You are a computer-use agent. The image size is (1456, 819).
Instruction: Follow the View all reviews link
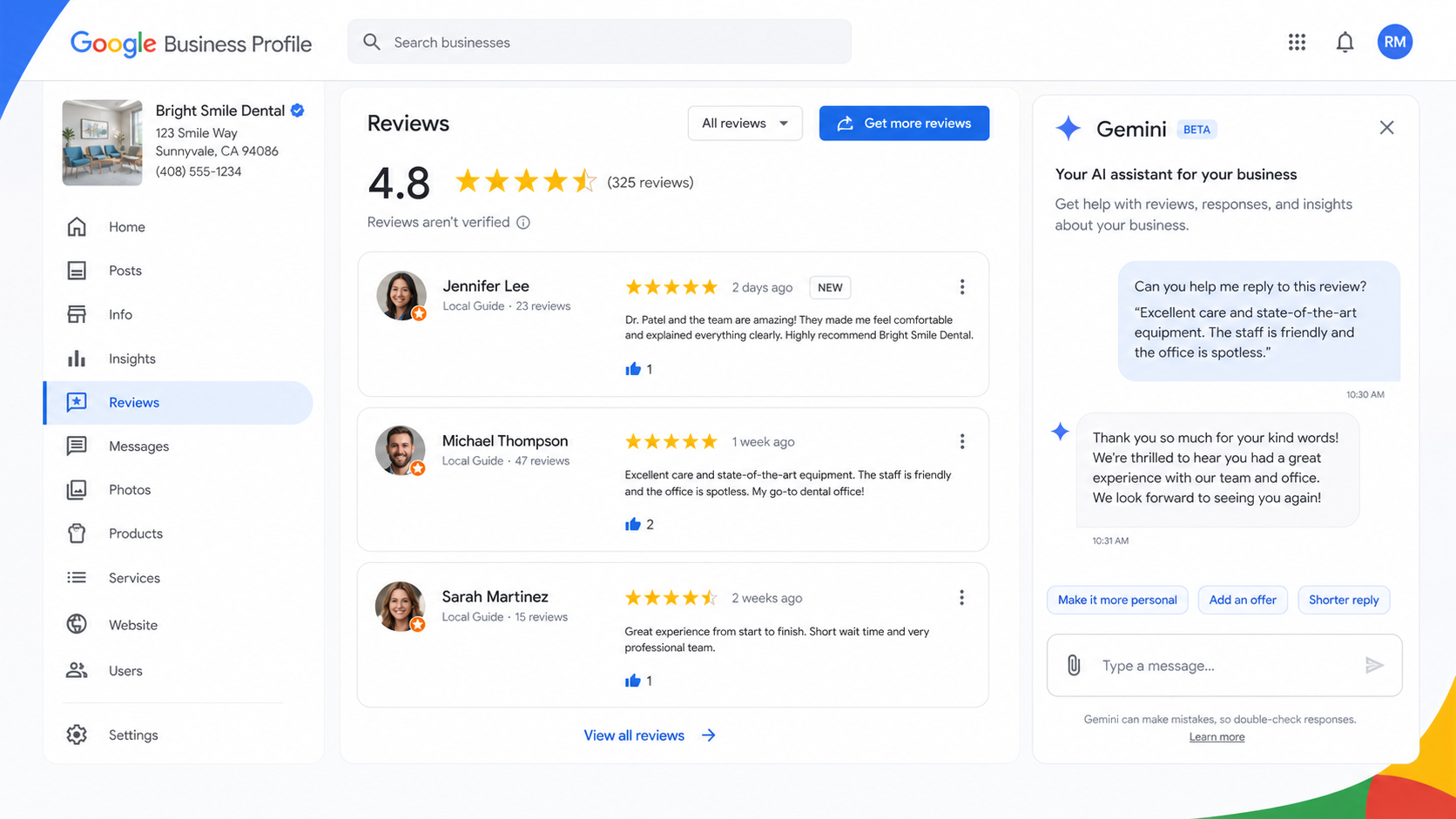click(650, 735)
